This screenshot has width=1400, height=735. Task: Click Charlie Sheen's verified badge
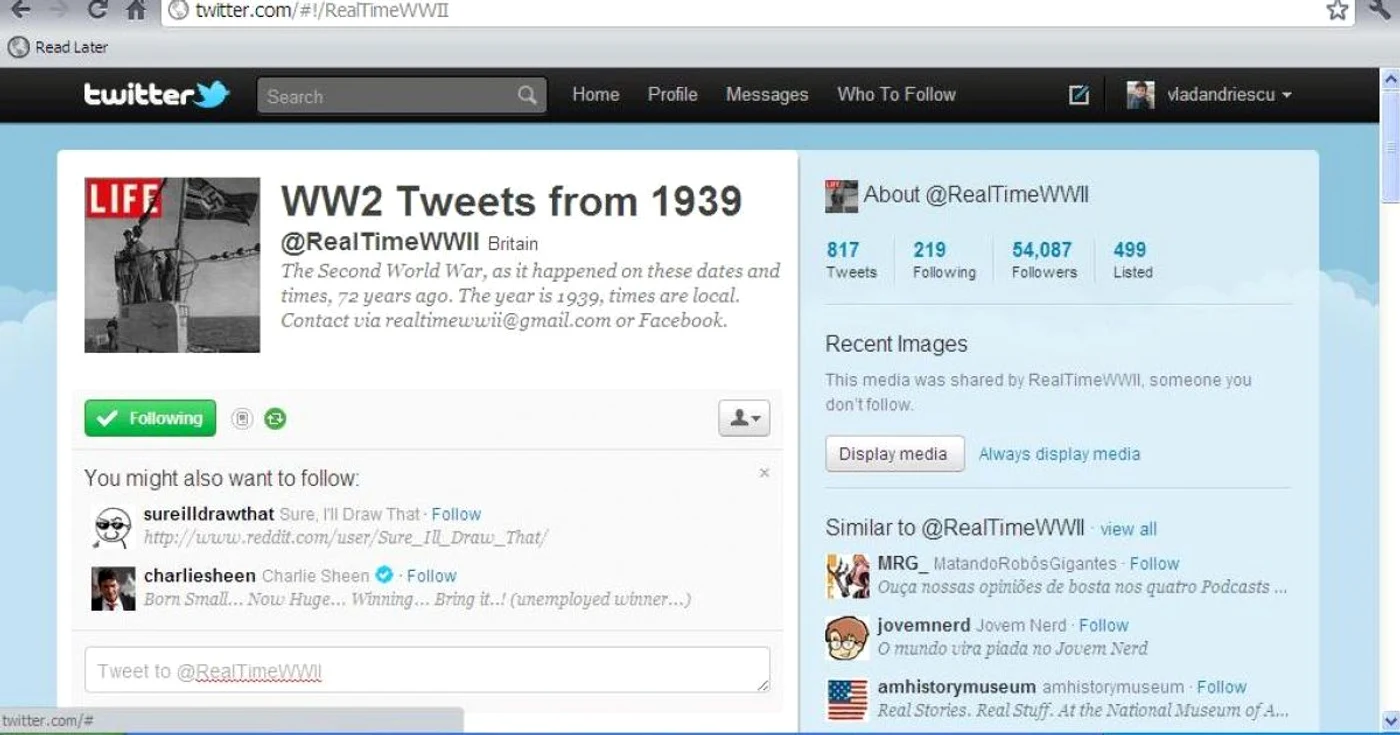pos(384,575)
